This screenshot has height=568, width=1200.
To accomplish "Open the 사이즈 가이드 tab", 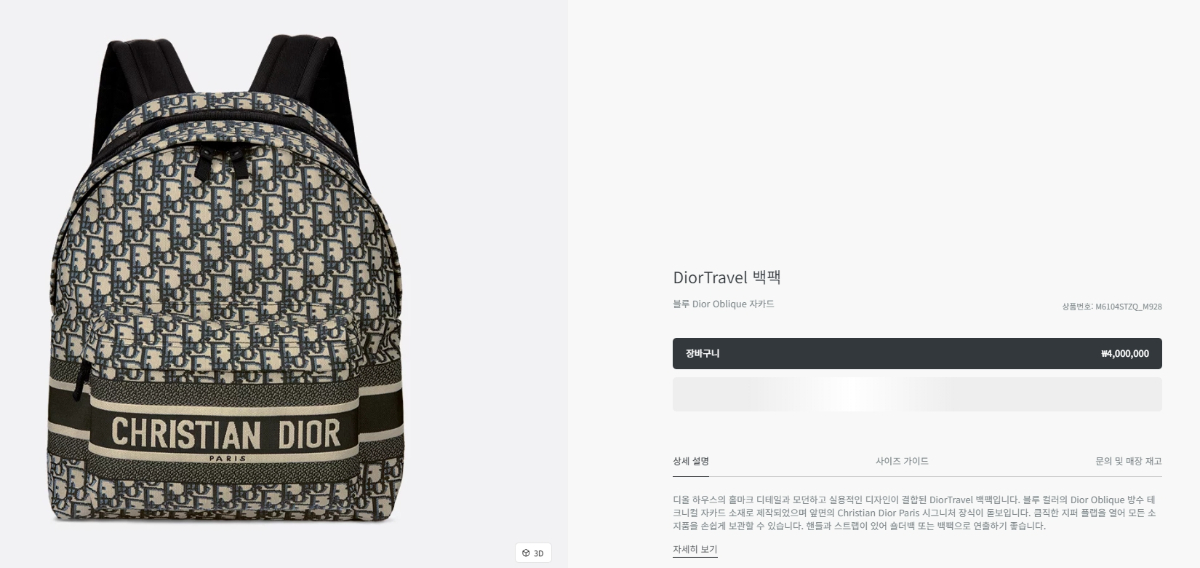I will coord(902,461).
